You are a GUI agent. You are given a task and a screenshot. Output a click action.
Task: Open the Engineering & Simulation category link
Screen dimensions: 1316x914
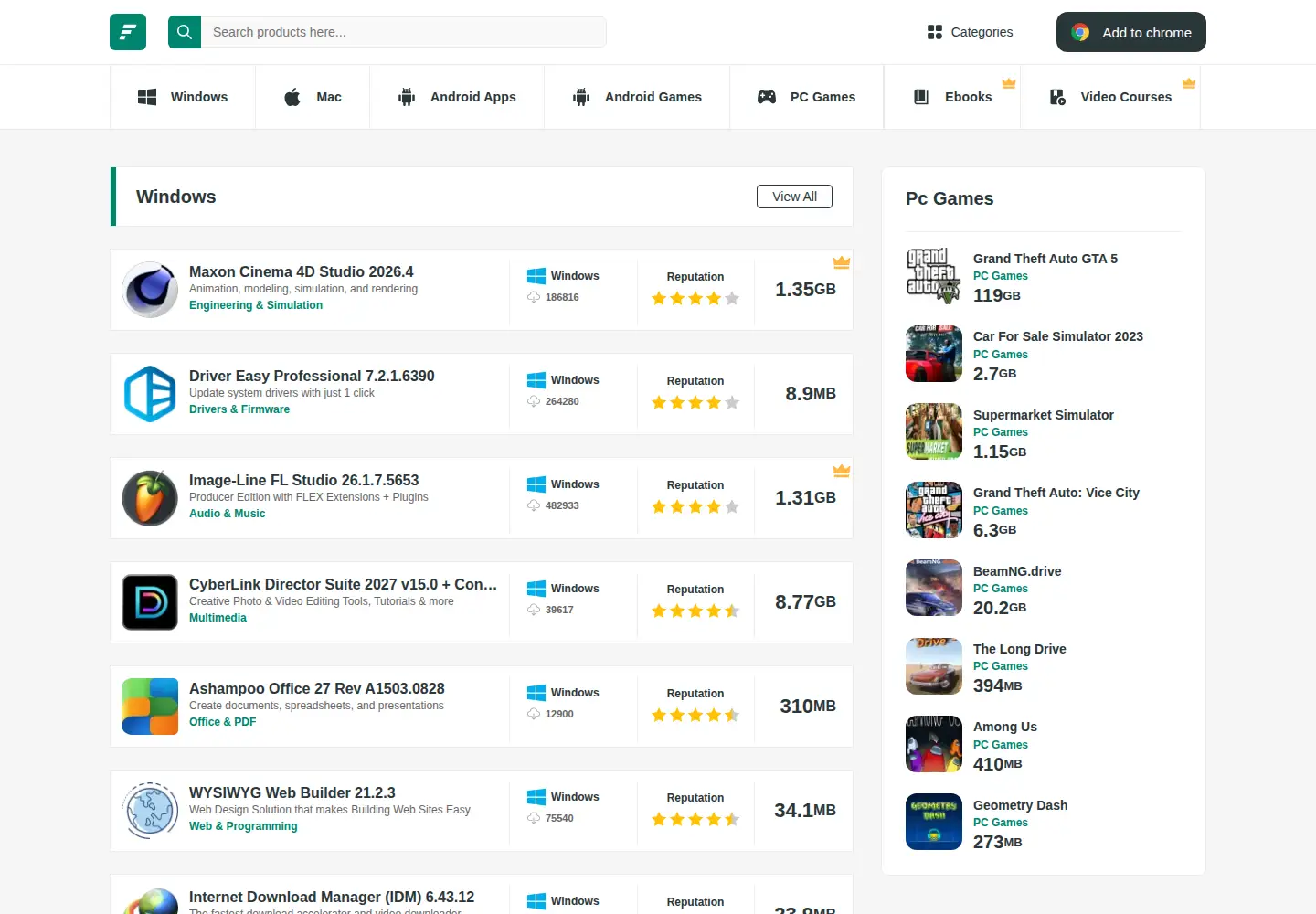tap(256, 305)
